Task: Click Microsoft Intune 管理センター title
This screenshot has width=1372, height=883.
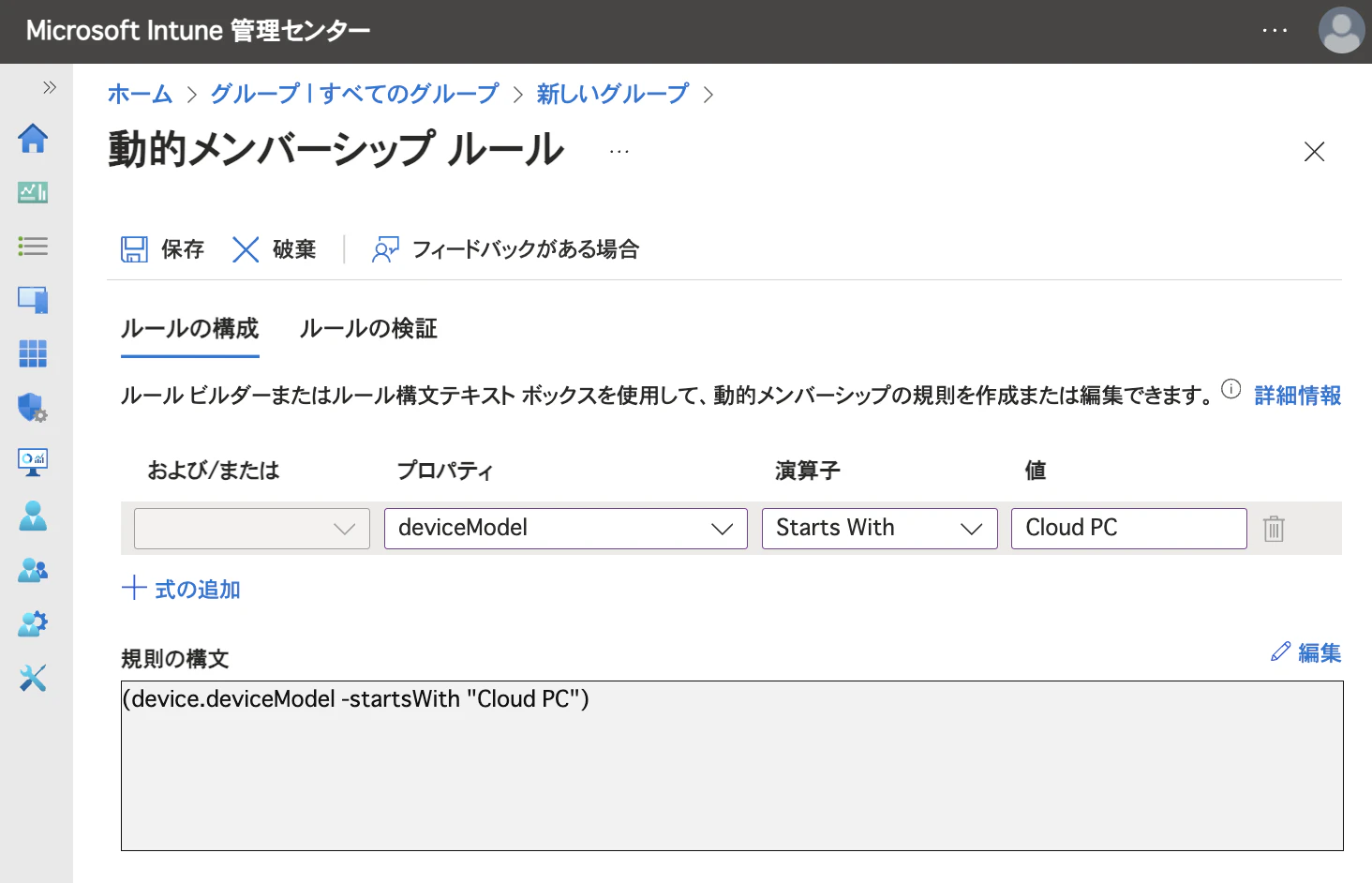Action: [x=198, y=31]
